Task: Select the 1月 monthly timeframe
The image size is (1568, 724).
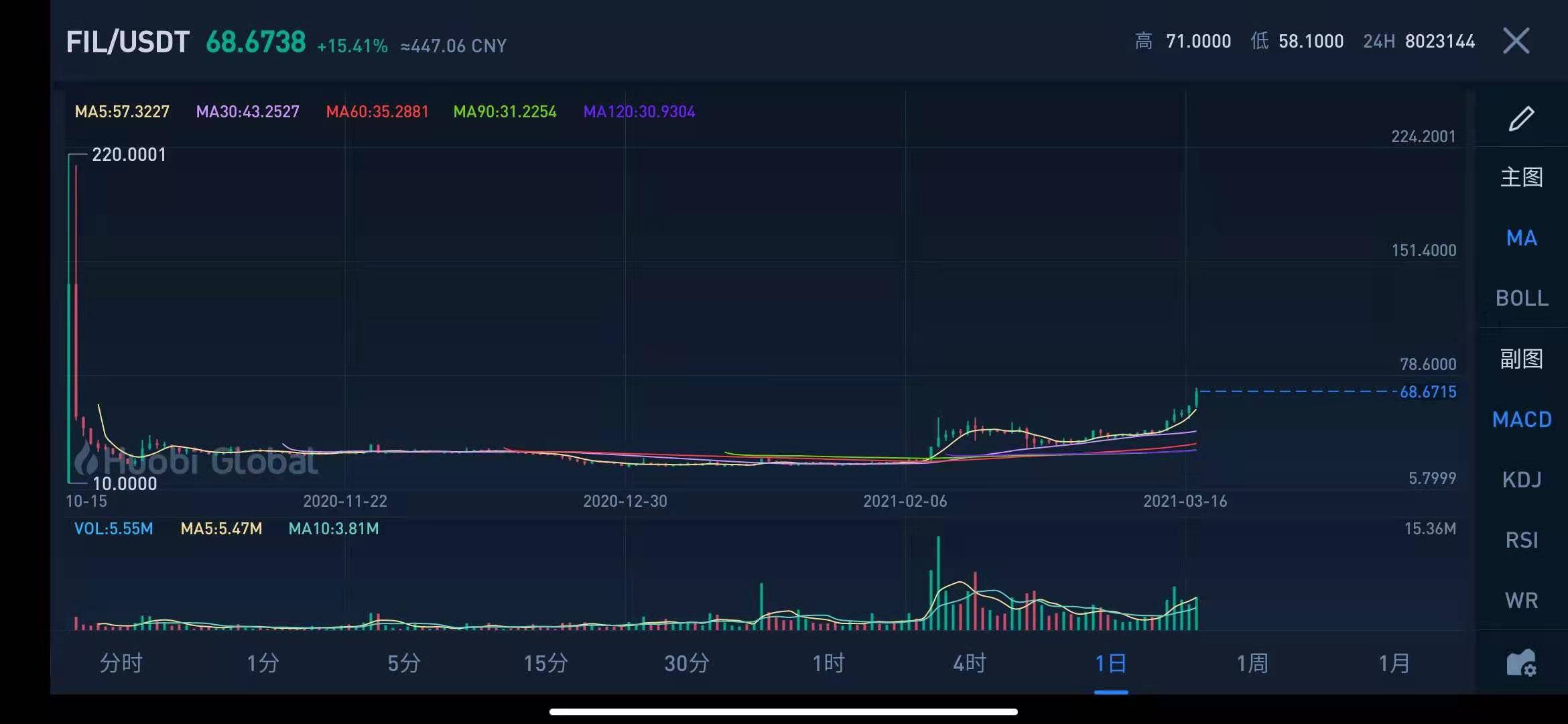Action: tap(1394, 663)
